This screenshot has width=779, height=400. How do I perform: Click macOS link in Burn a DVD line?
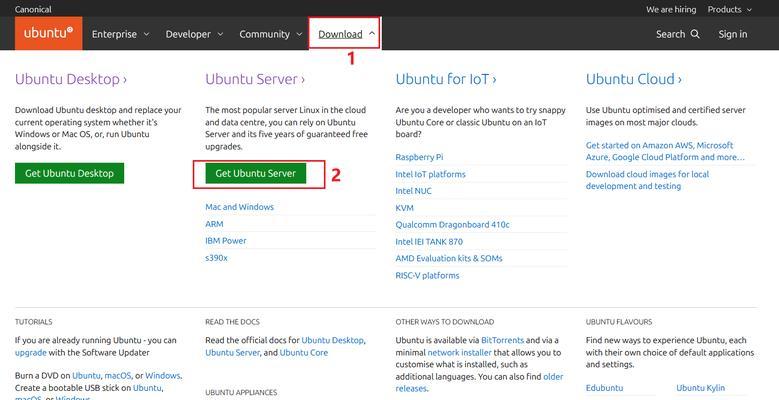pos(118,375)
